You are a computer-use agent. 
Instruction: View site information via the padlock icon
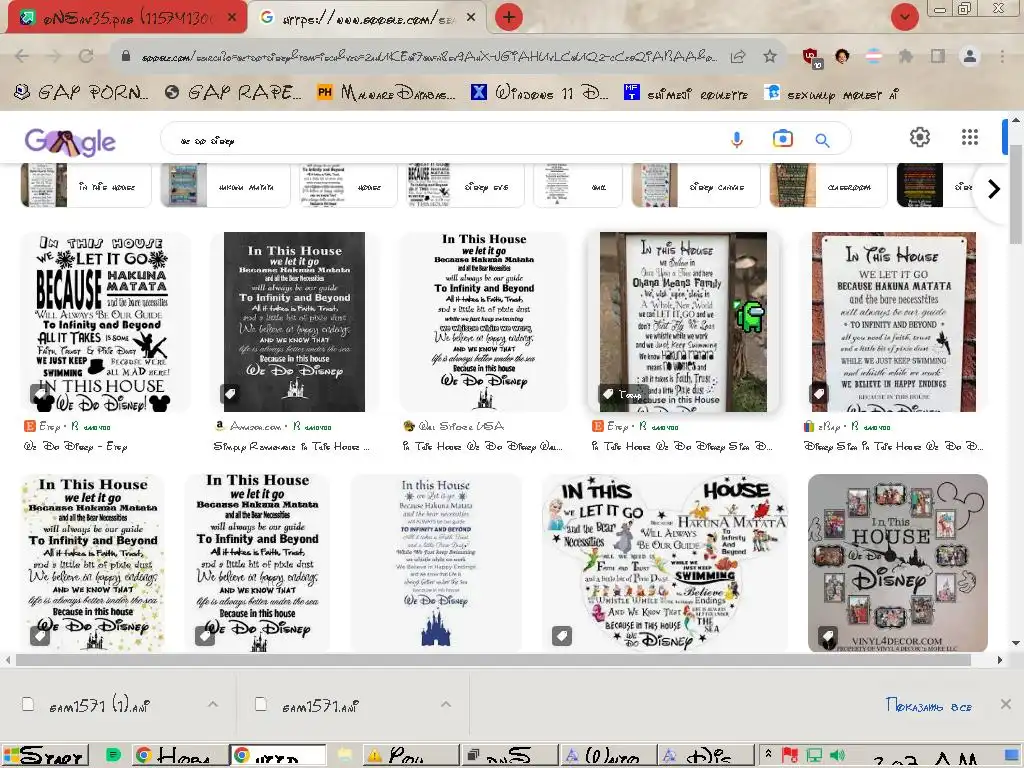(126, 56)
